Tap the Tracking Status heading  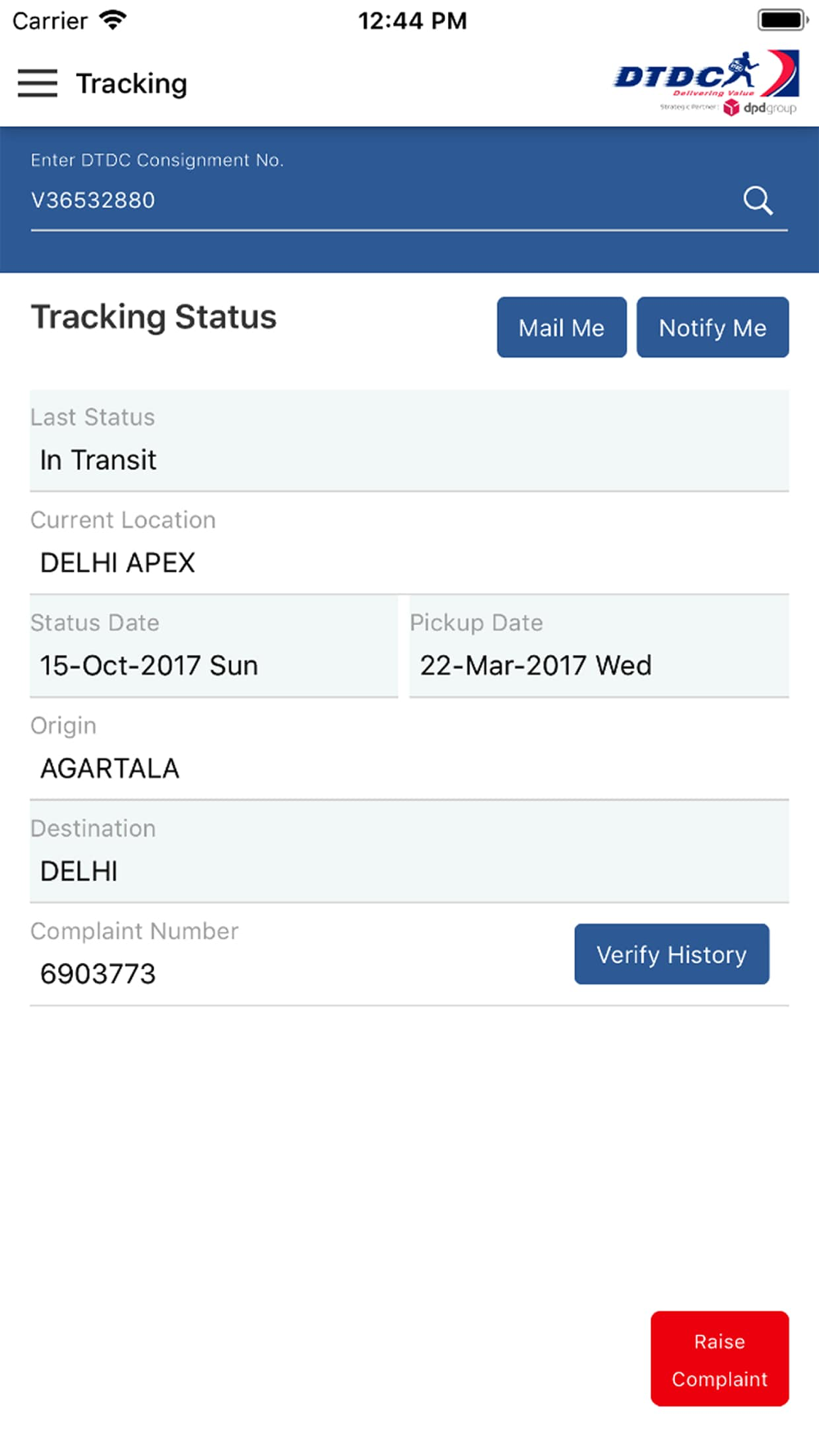154,317
